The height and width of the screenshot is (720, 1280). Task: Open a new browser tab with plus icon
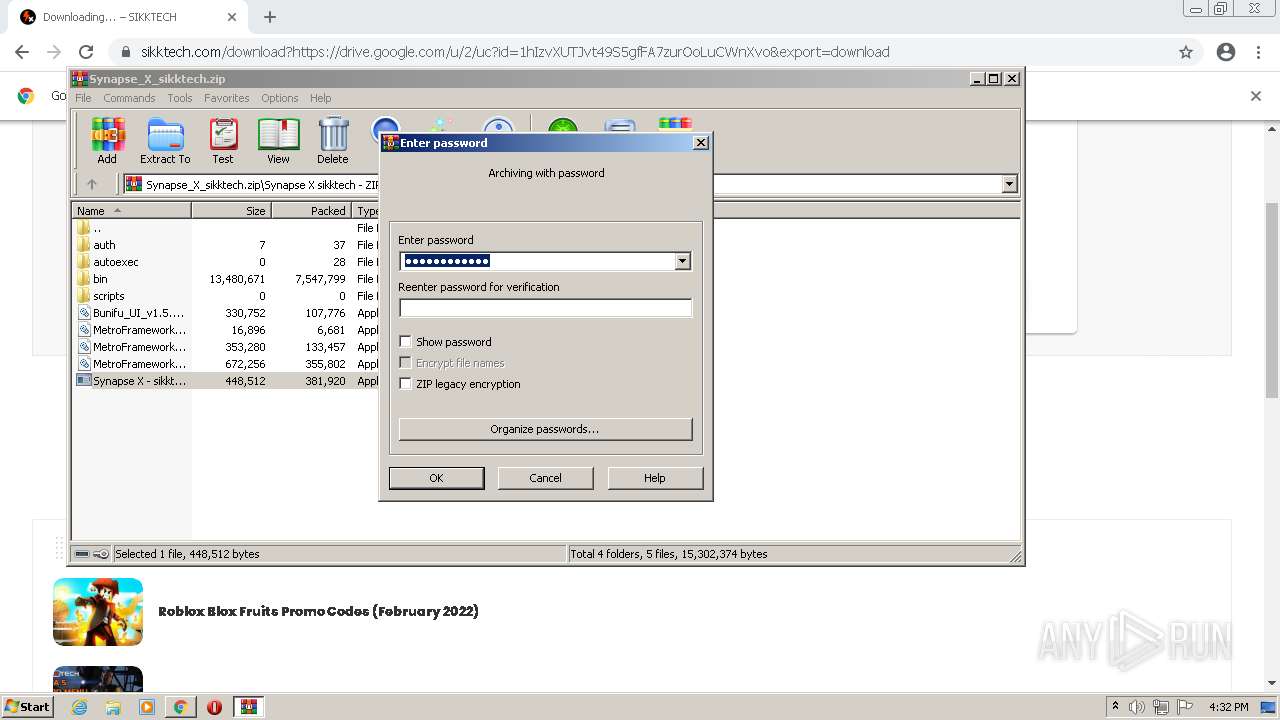click(x=270, y=17)
